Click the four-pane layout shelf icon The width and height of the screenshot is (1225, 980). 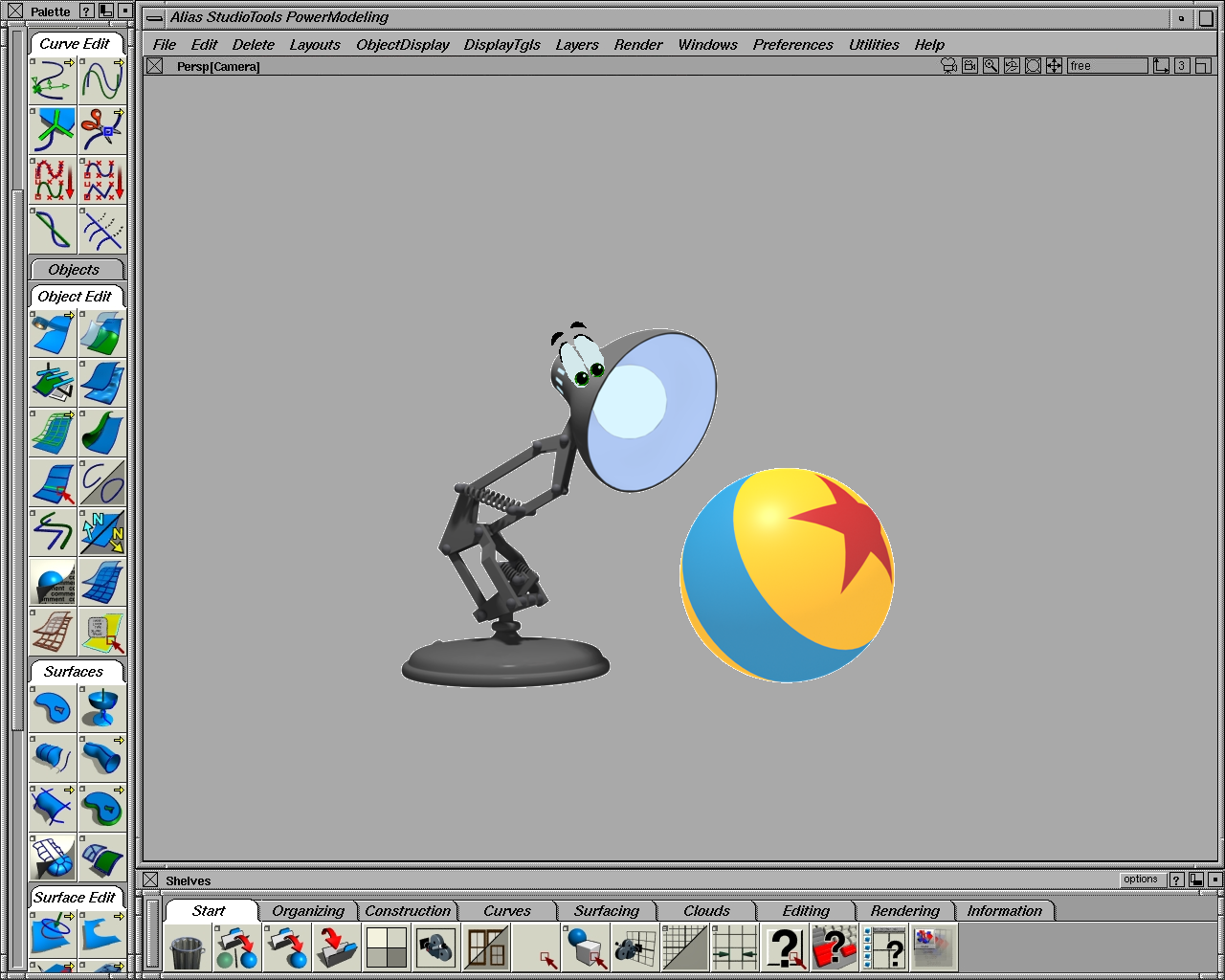click(387, 947)
